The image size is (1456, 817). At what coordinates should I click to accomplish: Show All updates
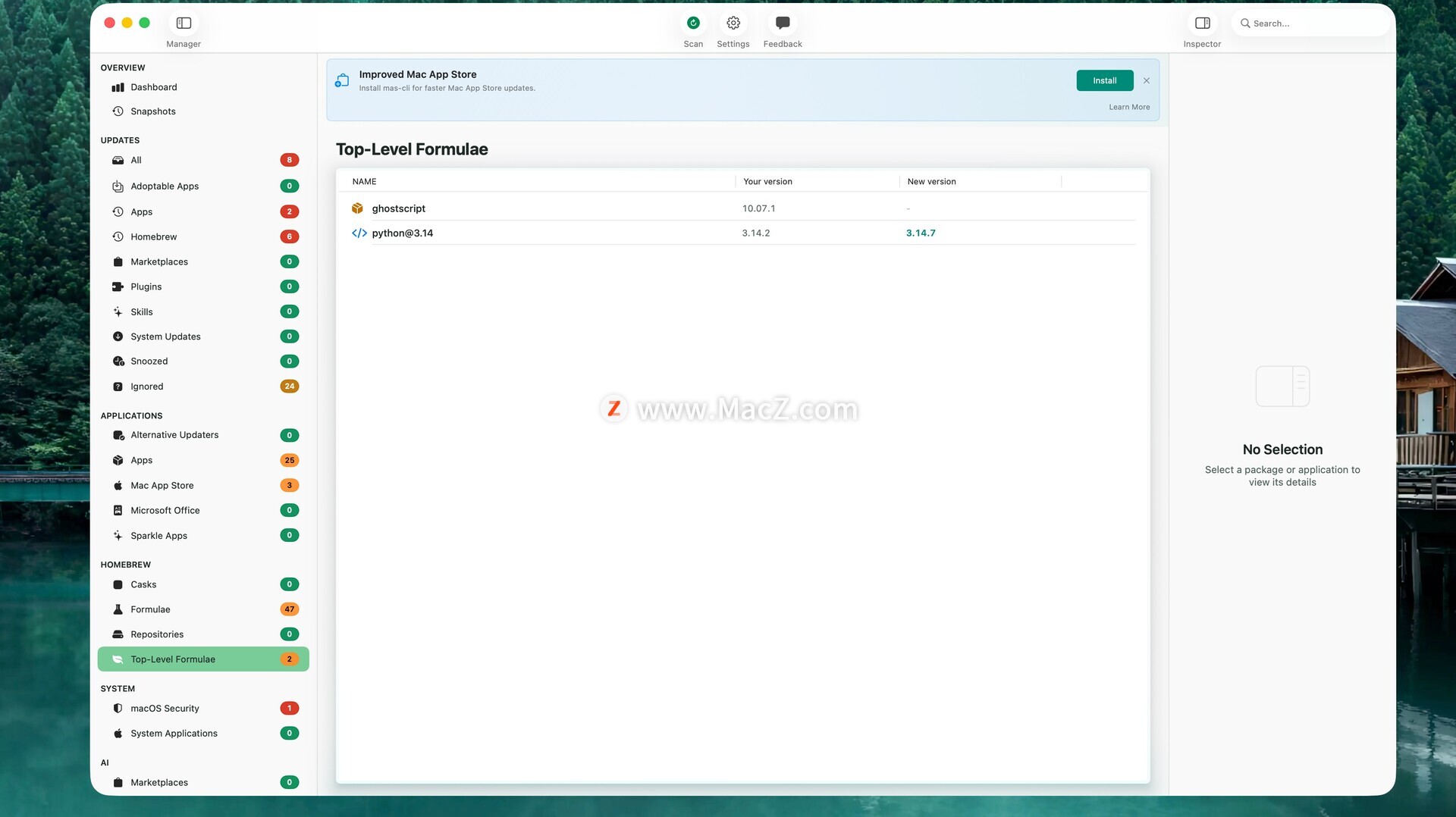(x=203, y=160)
